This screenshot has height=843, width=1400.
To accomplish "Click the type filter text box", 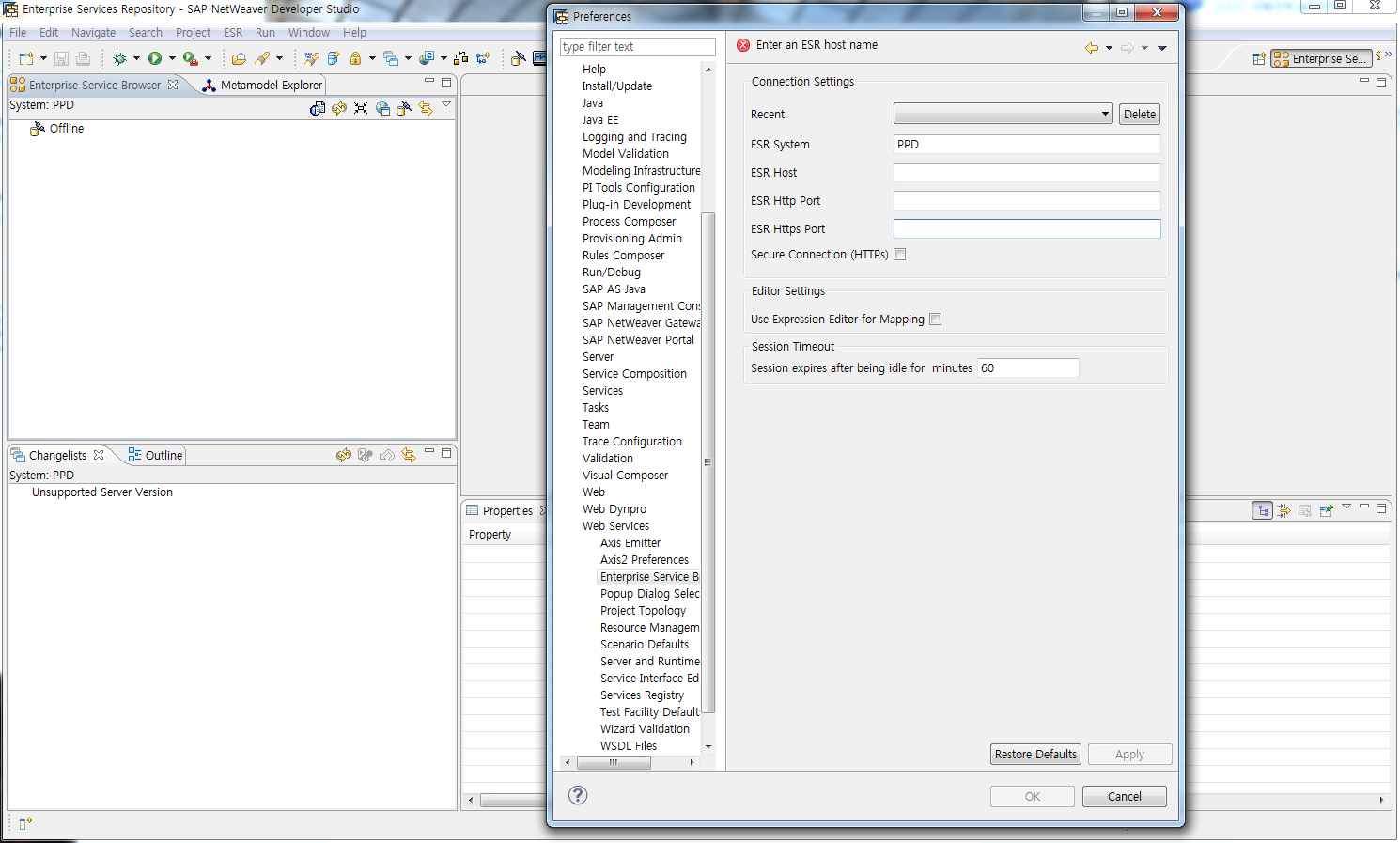I will coord(638,47).
